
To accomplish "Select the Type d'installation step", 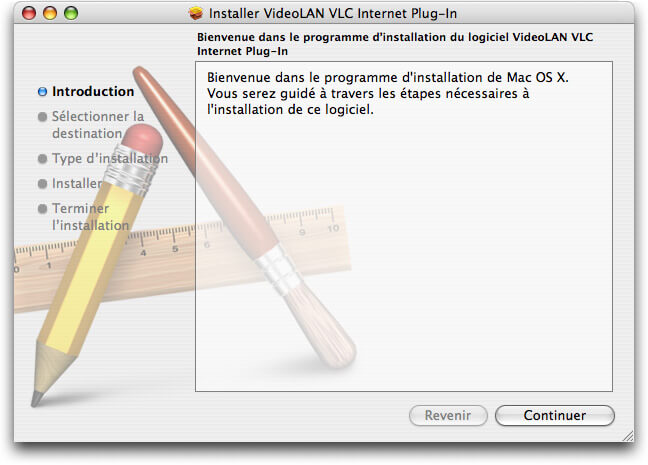I will point(110,158).
